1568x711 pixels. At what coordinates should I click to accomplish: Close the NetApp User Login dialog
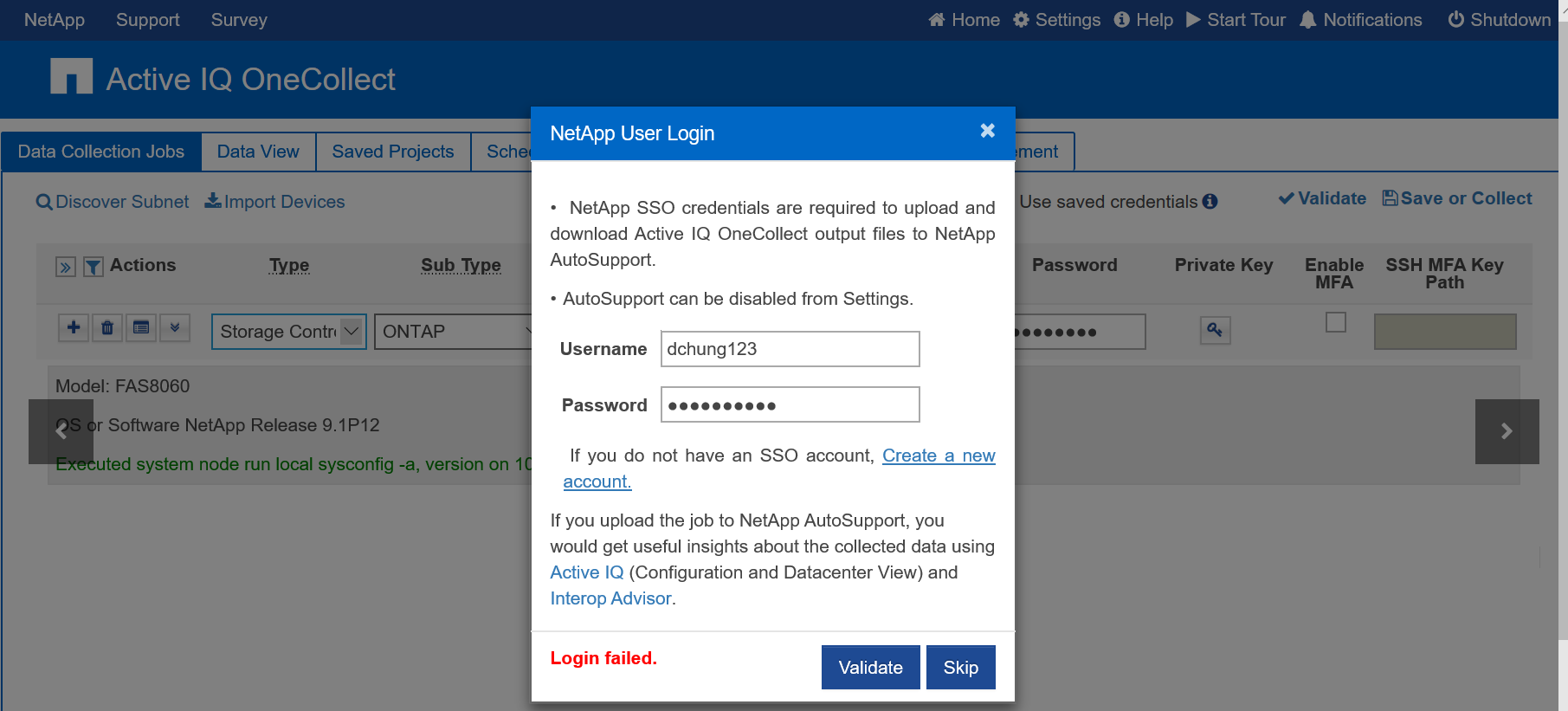(987, 131)
